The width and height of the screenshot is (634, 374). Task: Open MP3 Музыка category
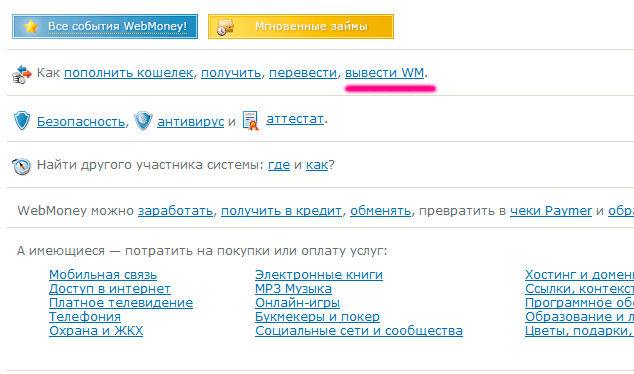(293, 289)
